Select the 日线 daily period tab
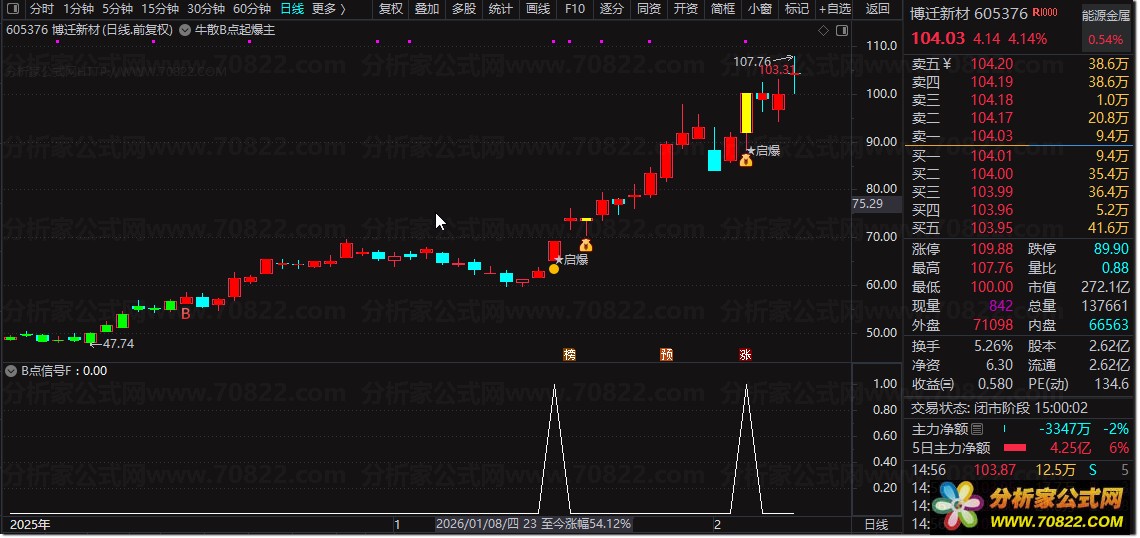Image resolution: width=1140 pixels, height=538 pixels. click(292, 9)
